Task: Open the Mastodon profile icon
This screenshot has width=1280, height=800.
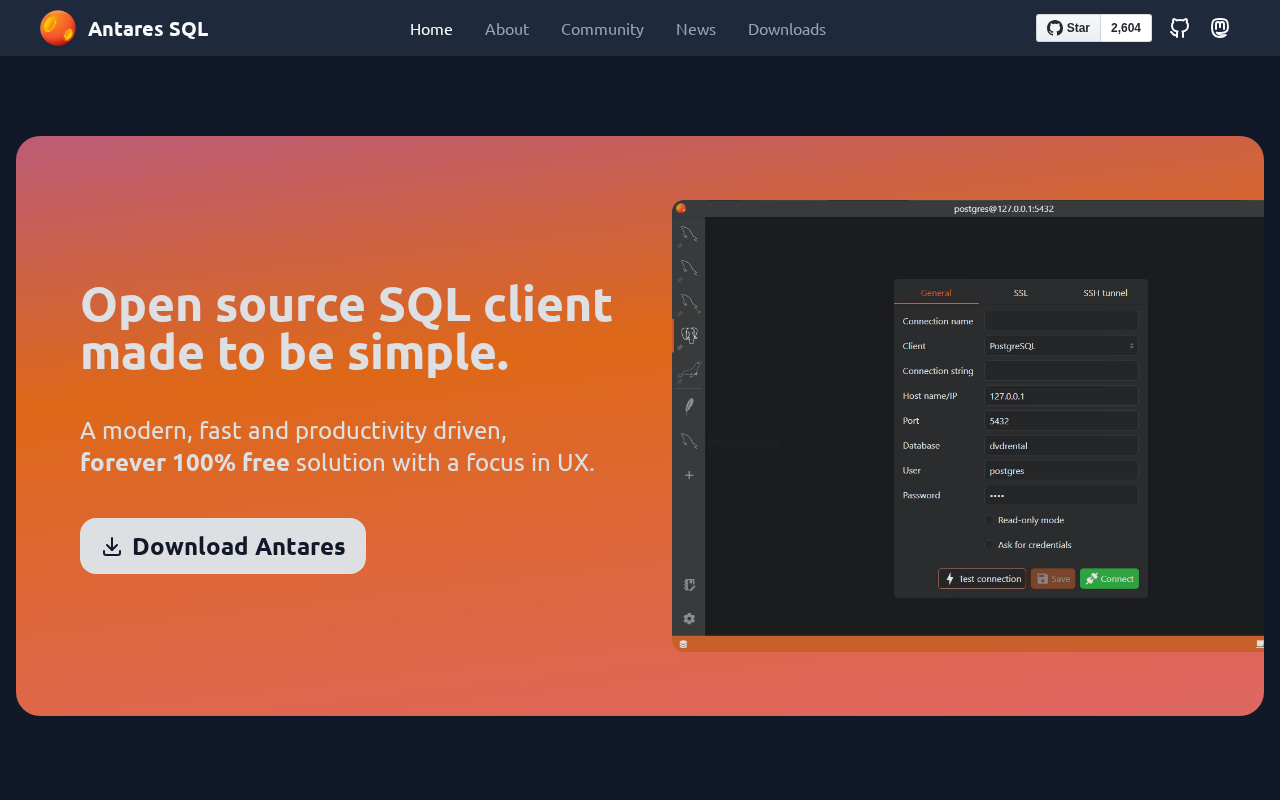Action: point(1220,28)
